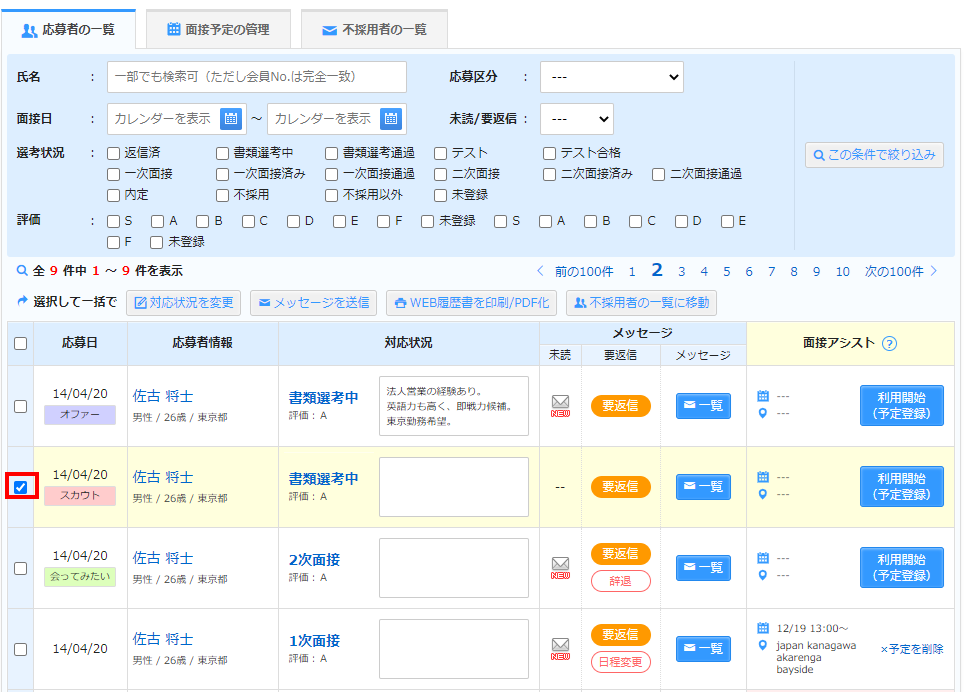The width and height of the screenshot is (966, 692).
Task: Click ×予定を削除 link
Action: (x=912, y=649)
